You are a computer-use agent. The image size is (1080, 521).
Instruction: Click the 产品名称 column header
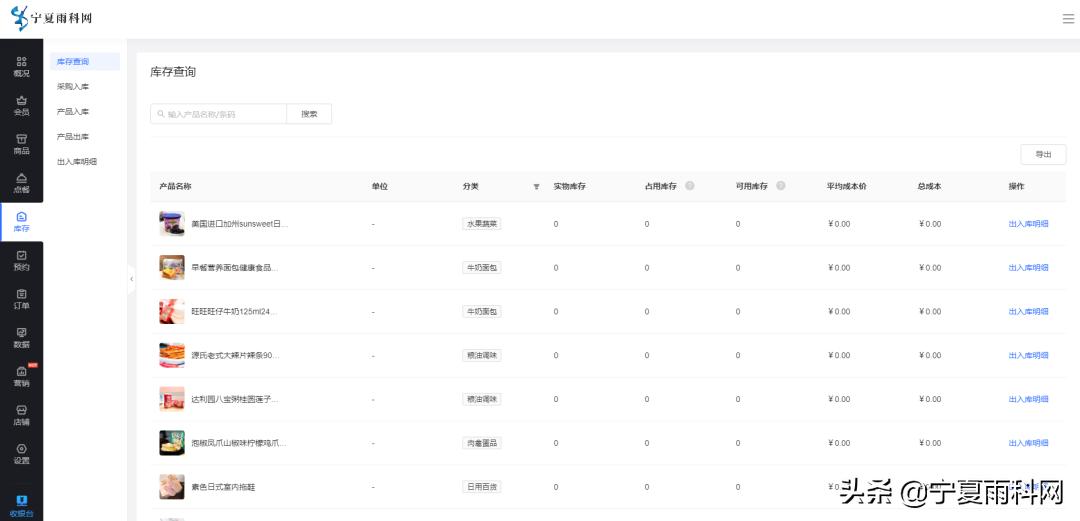[175, 187]
